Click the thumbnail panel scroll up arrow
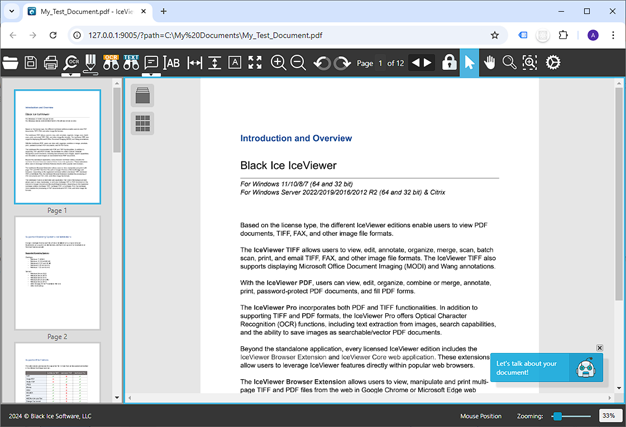The height and width of the screenshot is (427, 626). [x=117, y=83]
